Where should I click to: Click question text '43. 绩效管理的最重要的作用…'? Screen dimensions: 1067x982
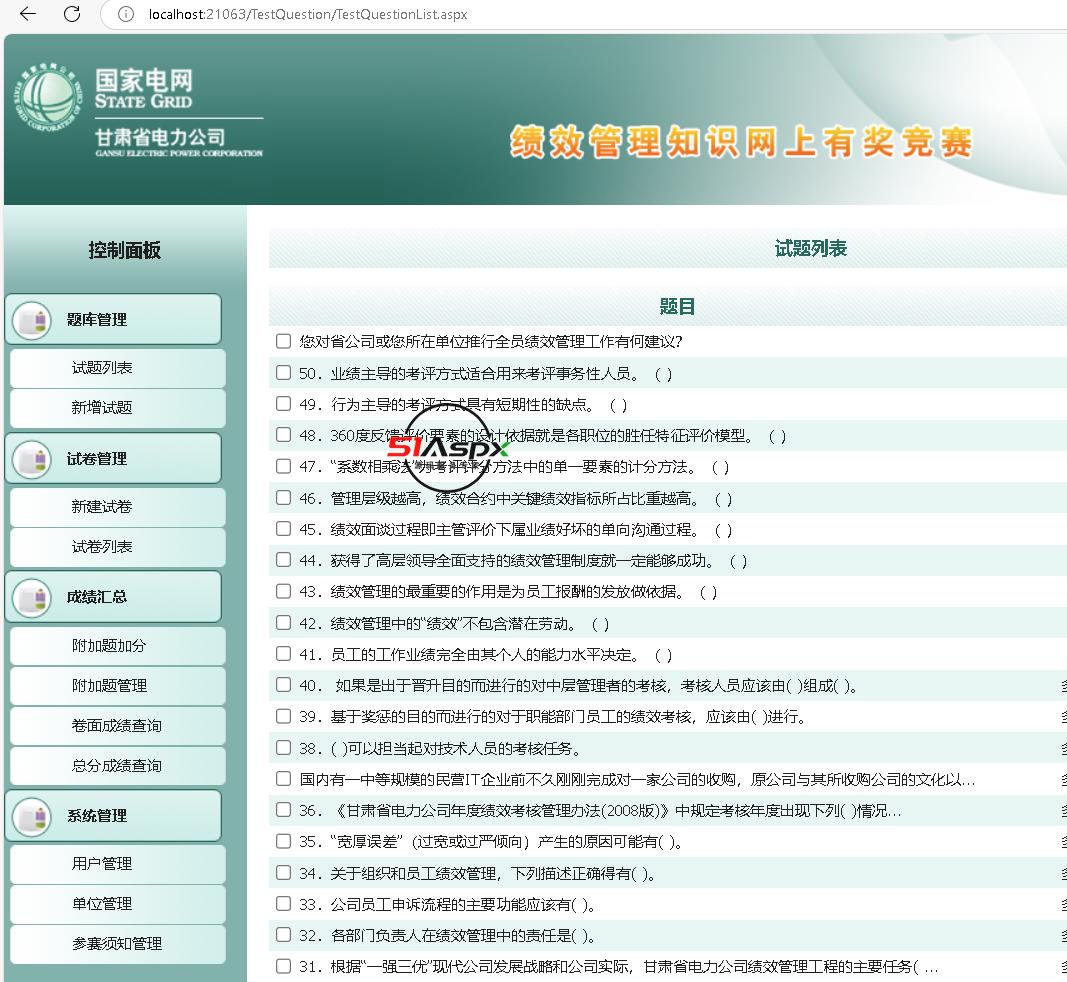[x=508, y=592]
